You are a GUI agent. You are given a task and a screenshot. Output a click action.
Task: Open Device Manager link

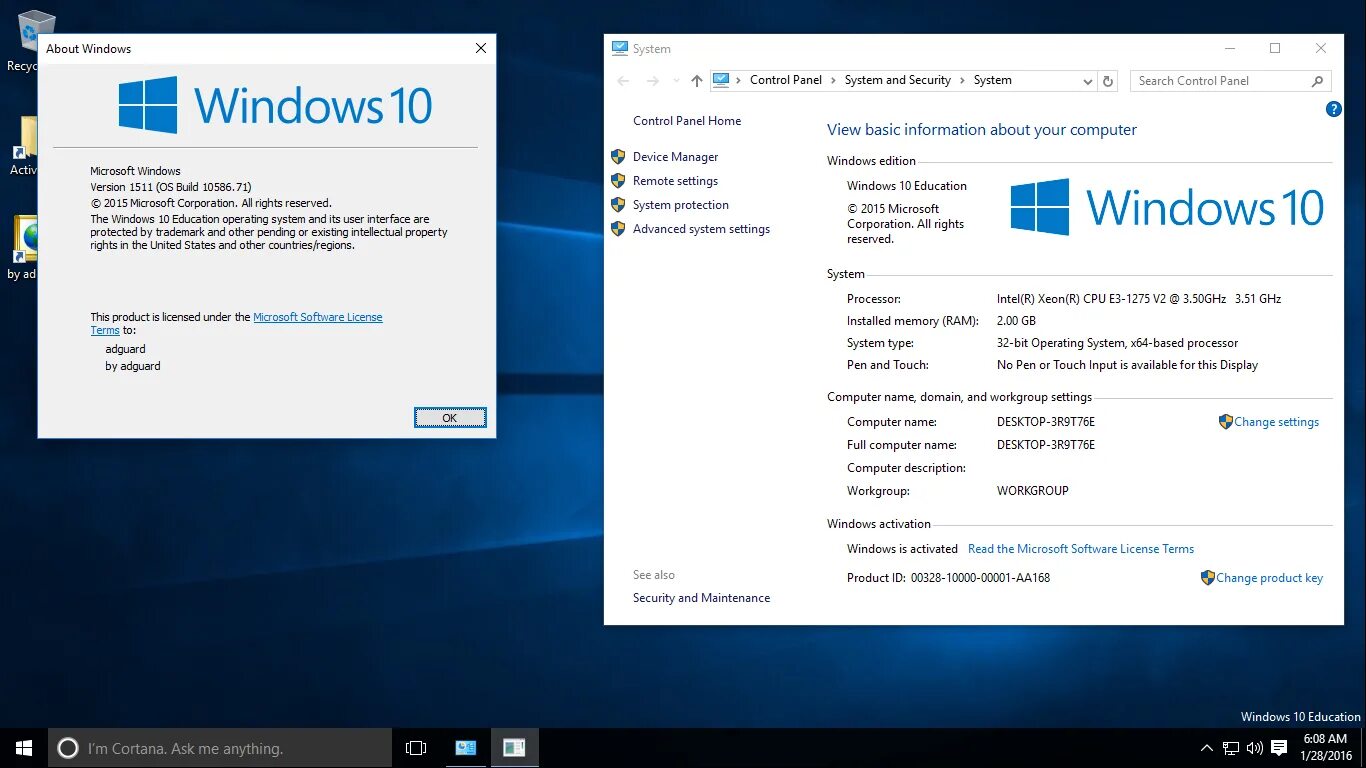pyautogui.click(x=675, y=157)
